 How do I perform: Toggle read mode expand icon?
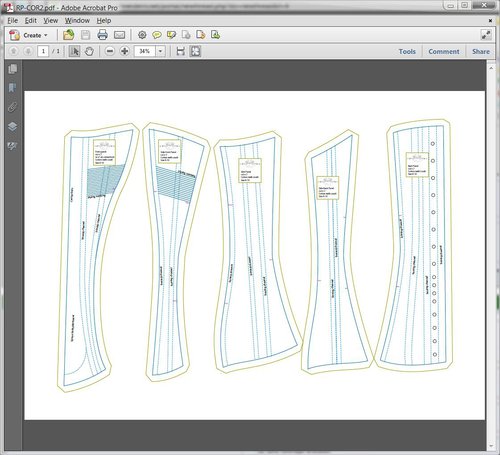click(x=486, y=35)
